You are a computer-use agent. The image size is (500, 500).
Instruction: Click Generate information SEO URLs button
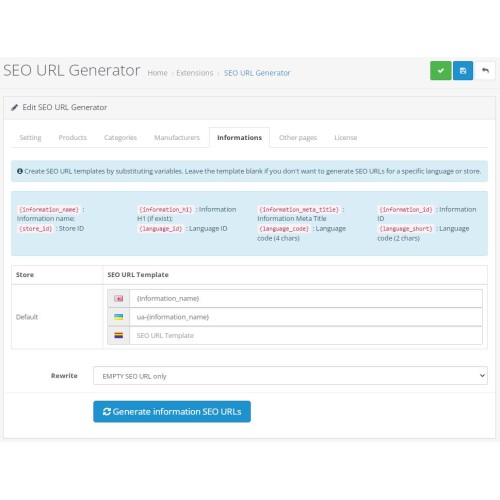[172, 412]
